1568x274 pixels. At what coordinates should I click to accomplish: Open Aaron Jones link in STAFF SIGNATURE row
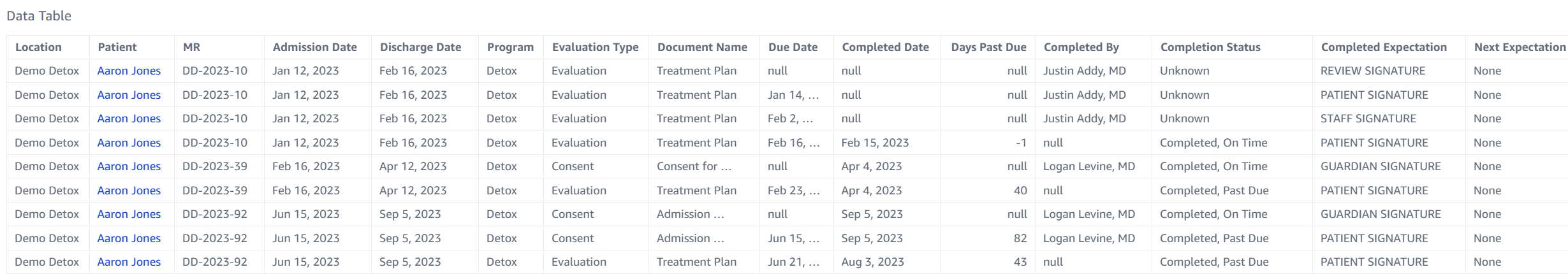(129, 119)
